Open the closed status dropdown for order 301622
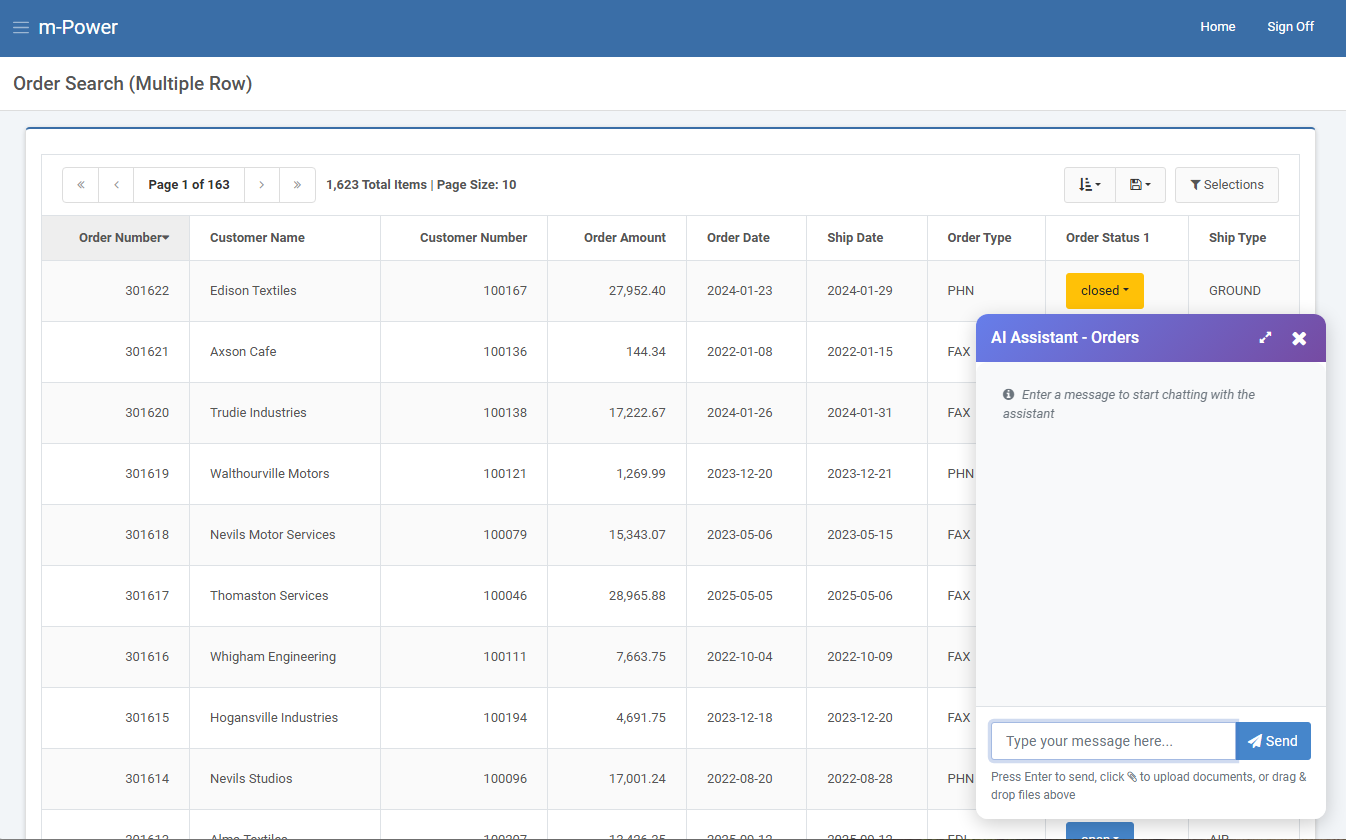The height and width of the screenshot is (840, 1346). pos(1104,291)
